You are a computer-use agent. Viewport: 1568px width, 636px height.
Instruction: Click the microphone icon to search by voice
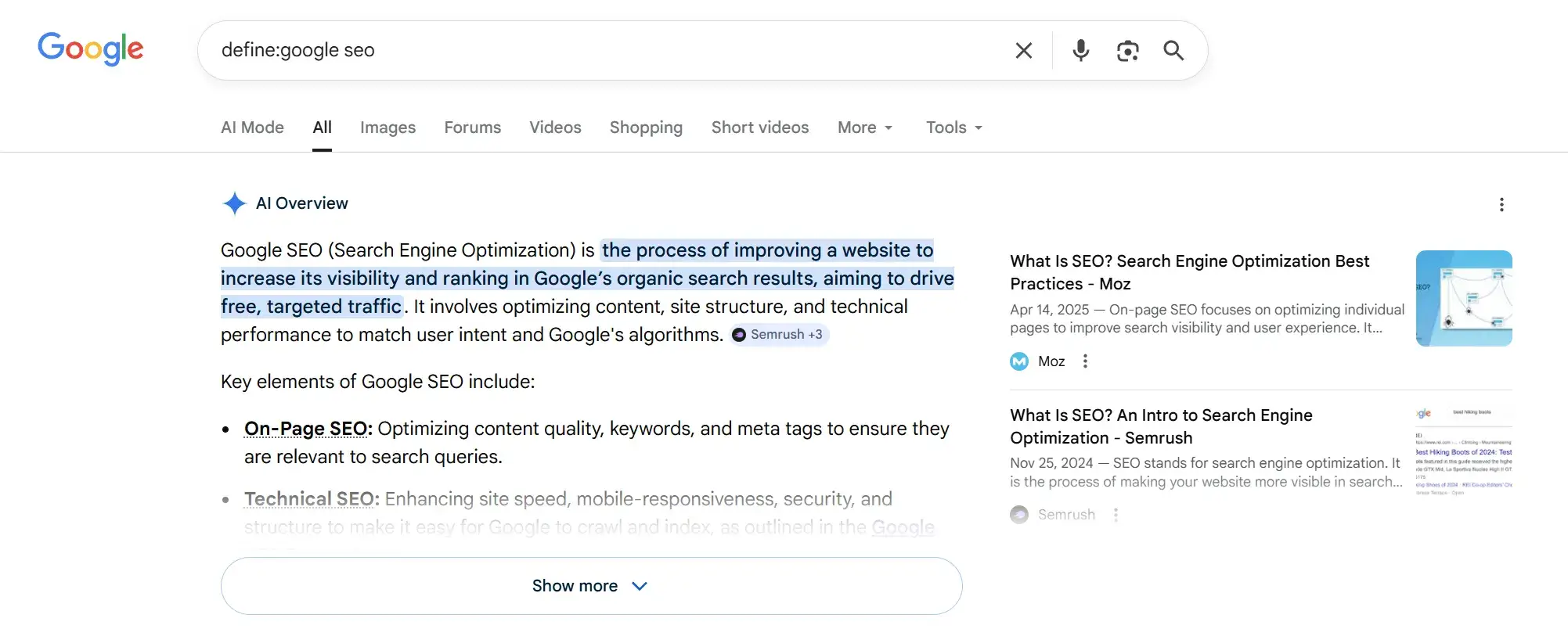[1080, 50]
